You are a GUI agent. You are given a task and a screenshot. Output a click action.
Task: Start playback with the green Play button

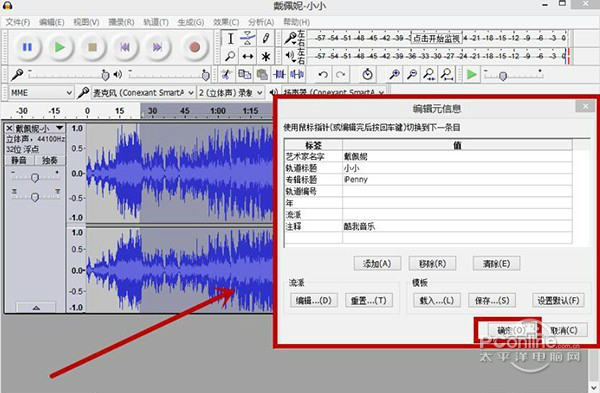60,47
